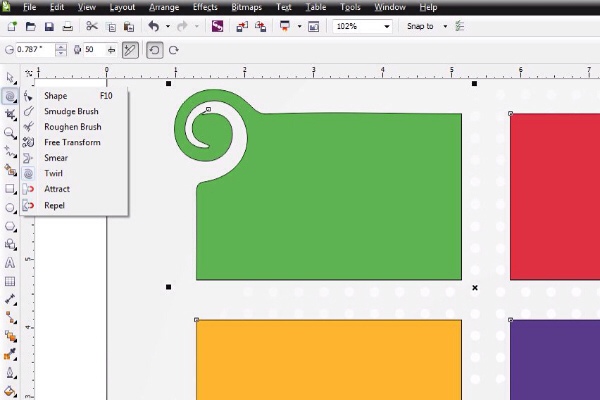Click the Print icon in toolbar
Image resolution: width=600 pixels, height=400 pixels.
pyautogui.click(x=66, y=26)
